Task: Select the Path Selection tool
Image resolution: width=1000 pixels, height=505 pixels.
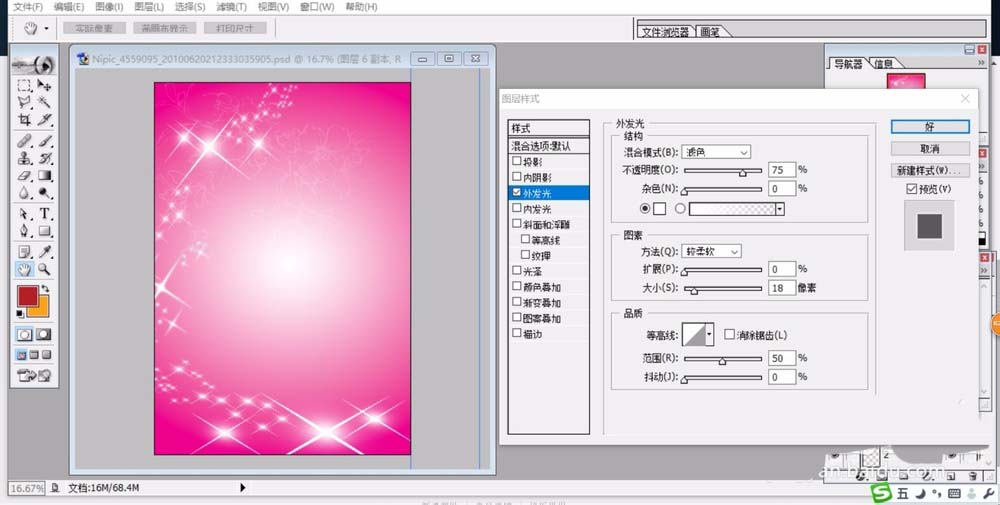Action: click(24, 214)
